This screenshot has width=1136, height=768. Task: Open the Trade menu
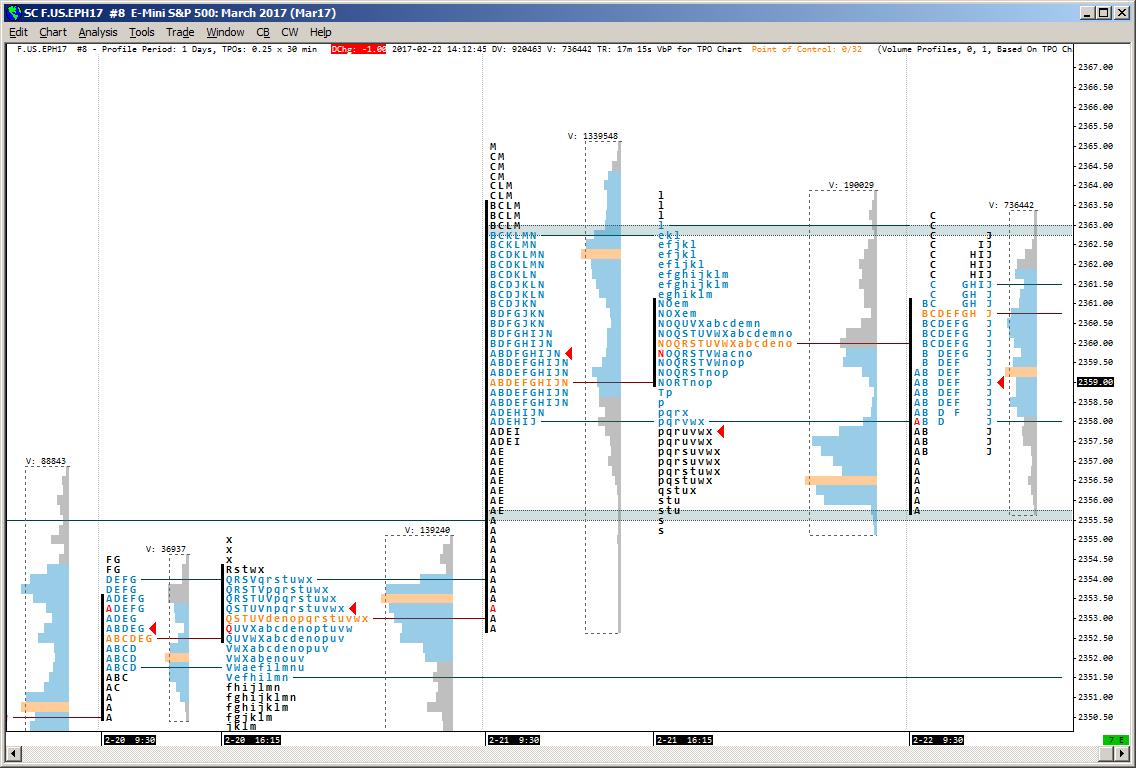point(180,32)
